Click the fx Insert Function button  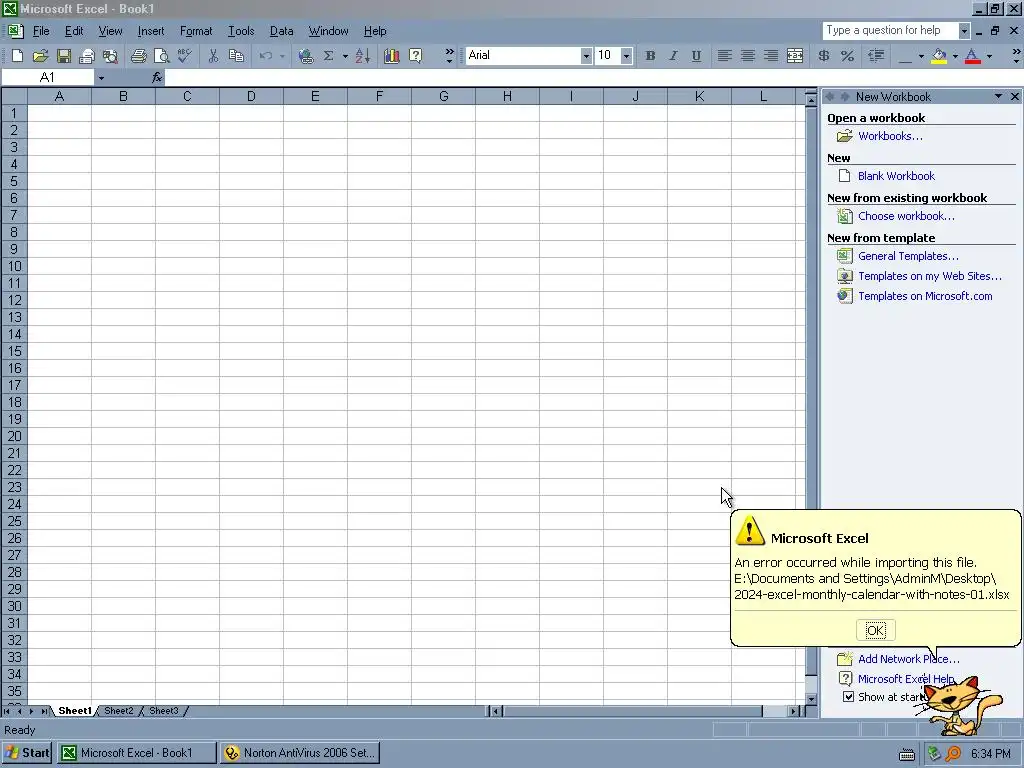click(157, 78)
